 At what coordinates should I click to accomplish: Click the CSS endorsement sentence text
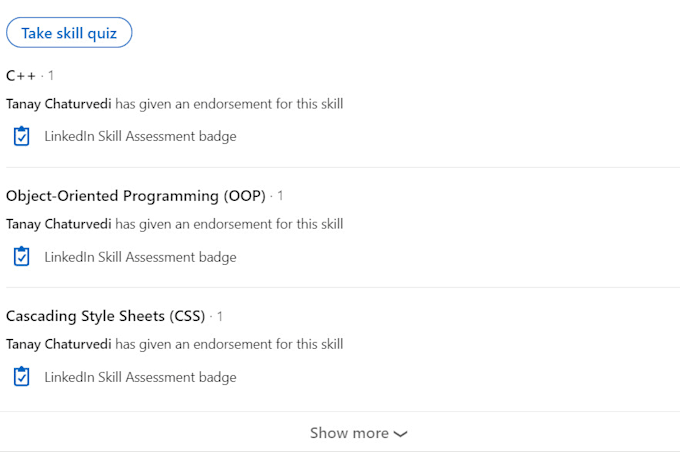[x=174, y=344]
